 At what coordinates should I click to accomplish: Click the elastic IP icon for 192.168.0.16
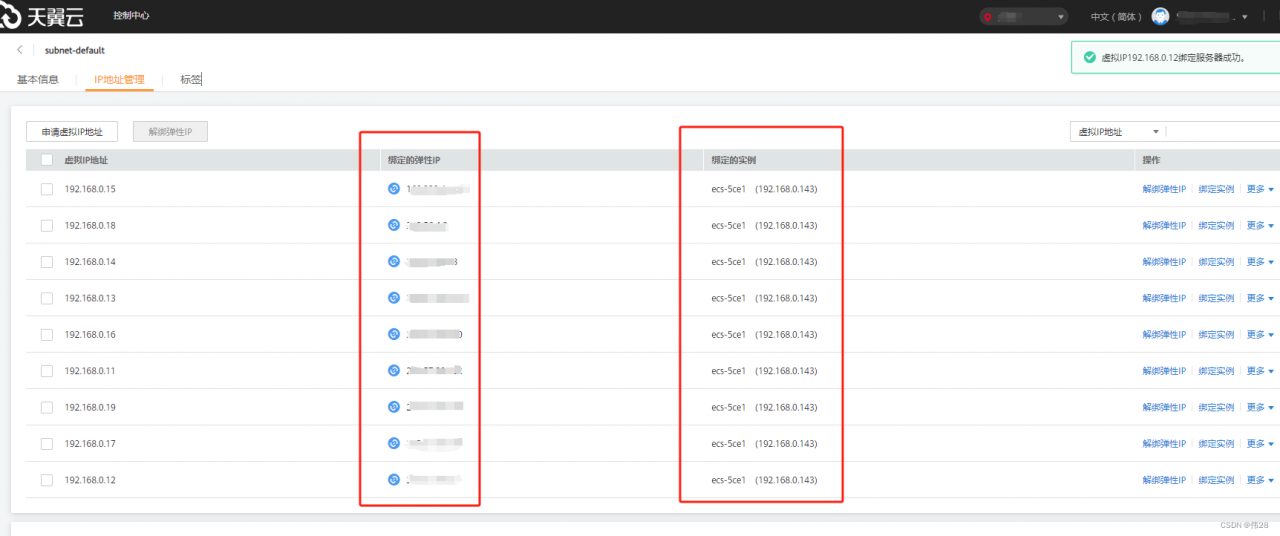(x=393, y=334)
